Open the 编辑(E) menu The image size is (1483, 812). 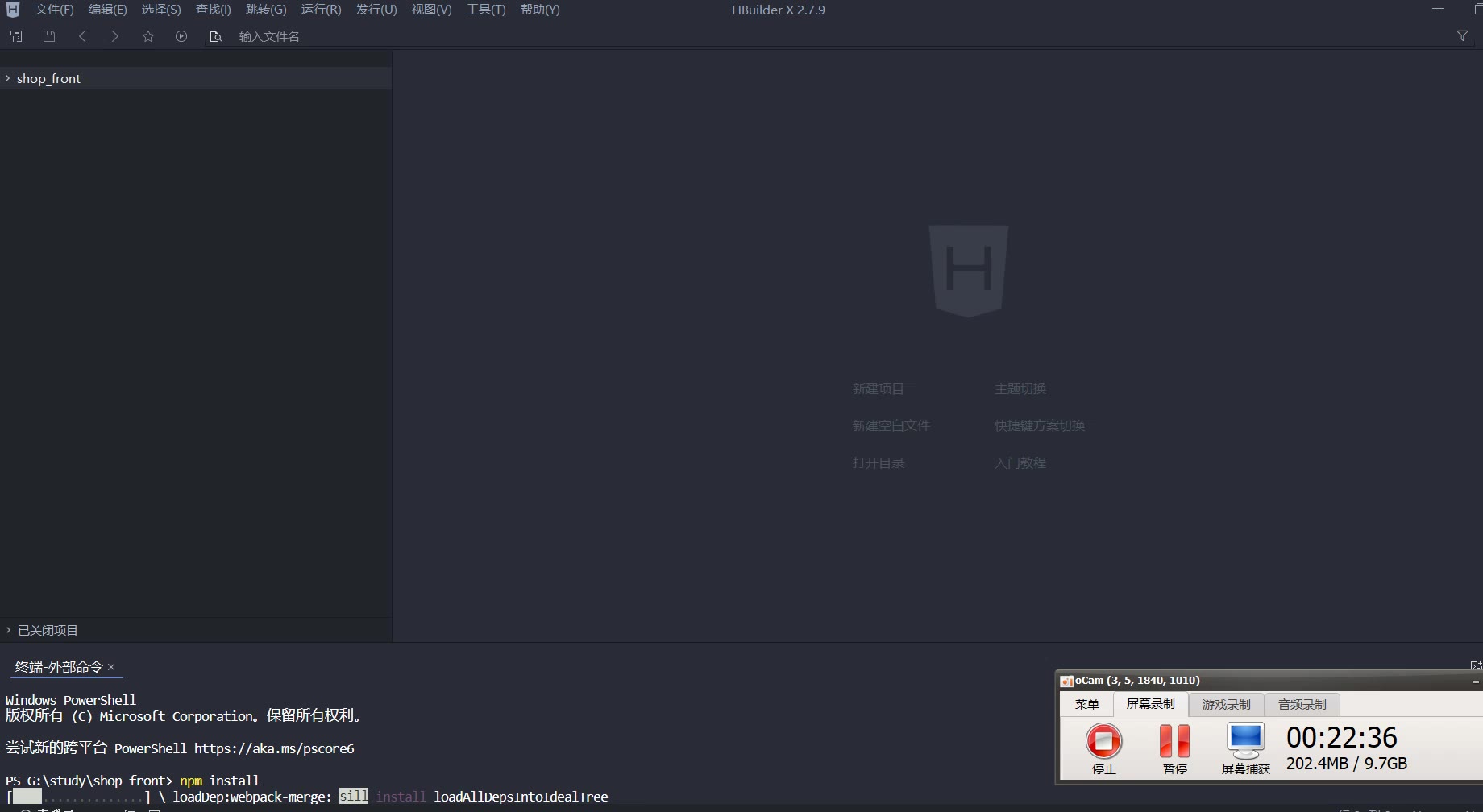coord(108,10)
